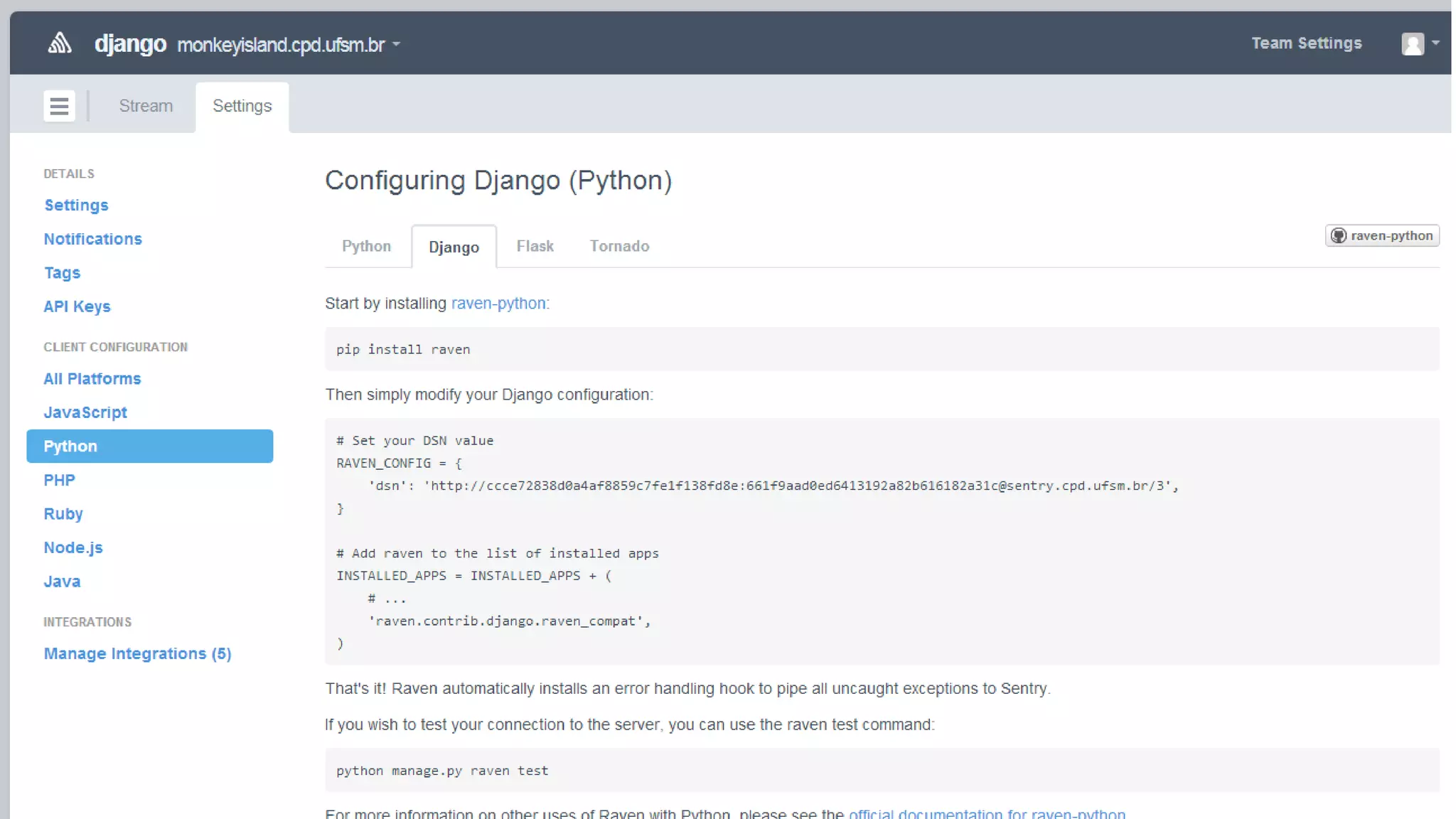Go to the Tags settings
This screenshot has height=819, width=1456.
[x=62, y=273]
